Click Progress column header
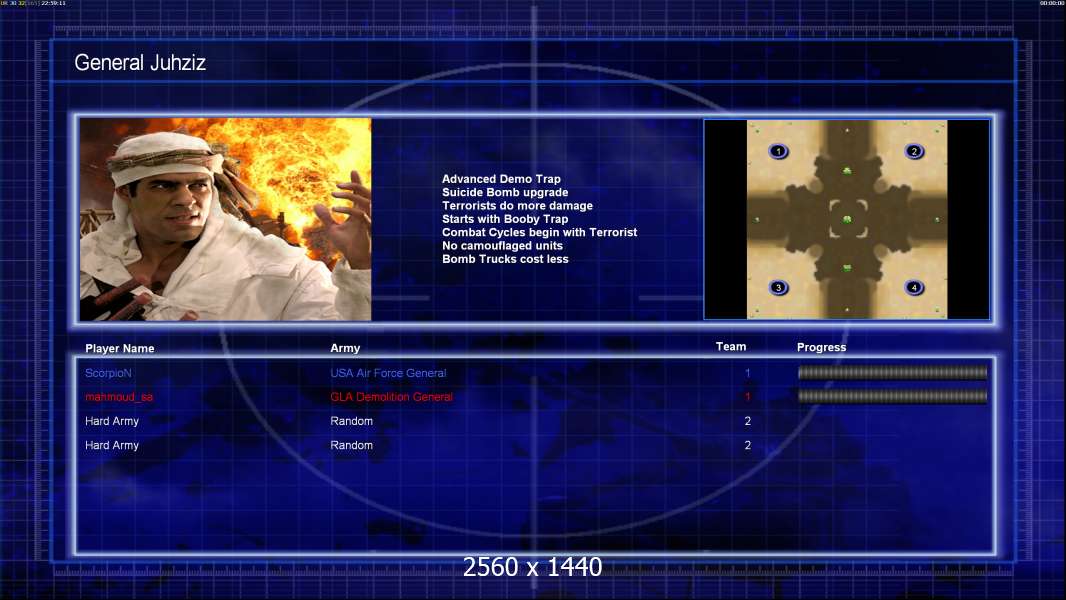 (x=821, y=347)
